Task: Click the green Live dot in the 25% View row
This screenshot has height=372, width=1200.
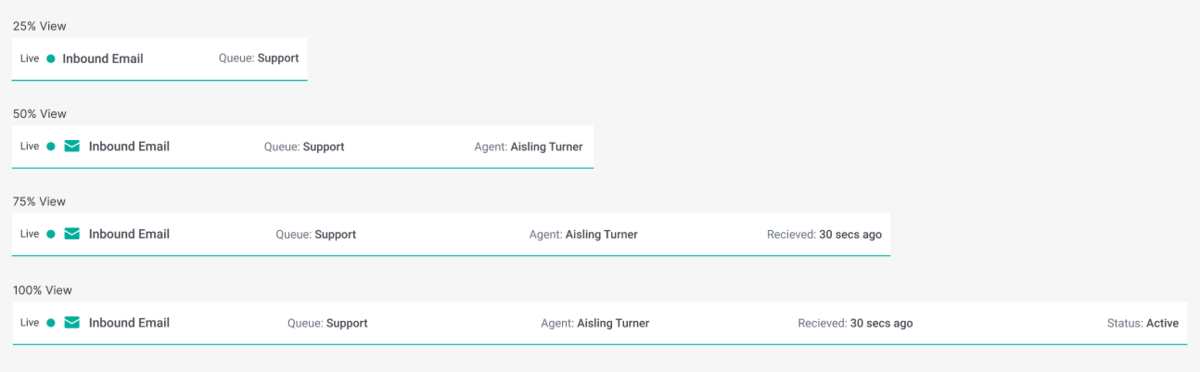Action: click(x=51, y=58)
